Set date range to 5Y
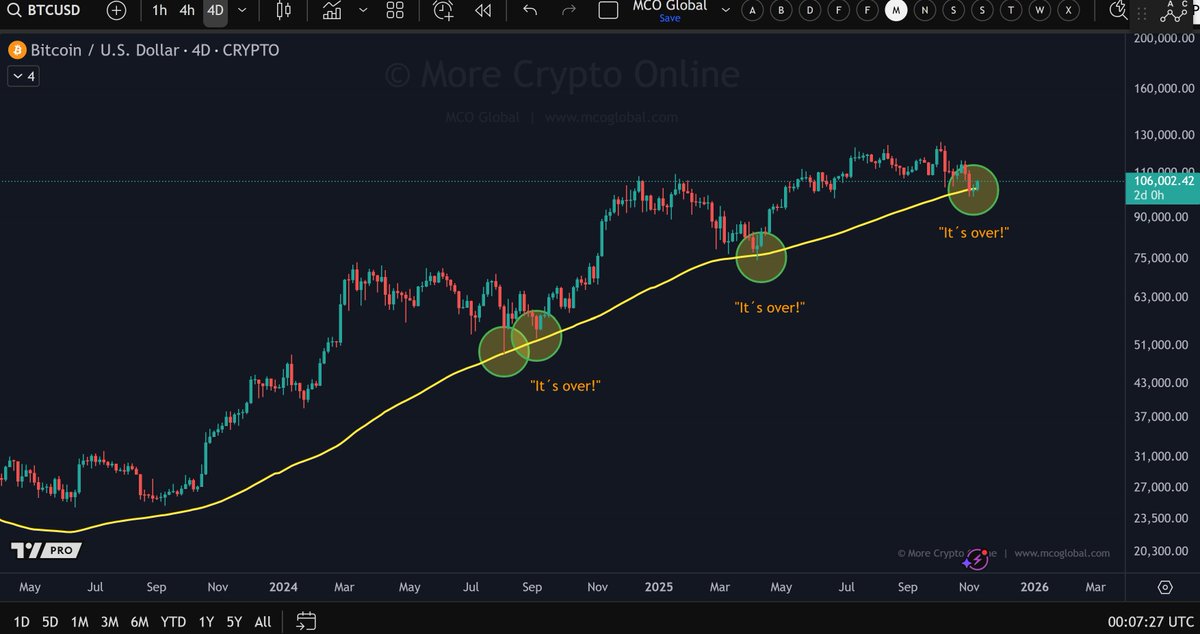 tap(234, 621)
